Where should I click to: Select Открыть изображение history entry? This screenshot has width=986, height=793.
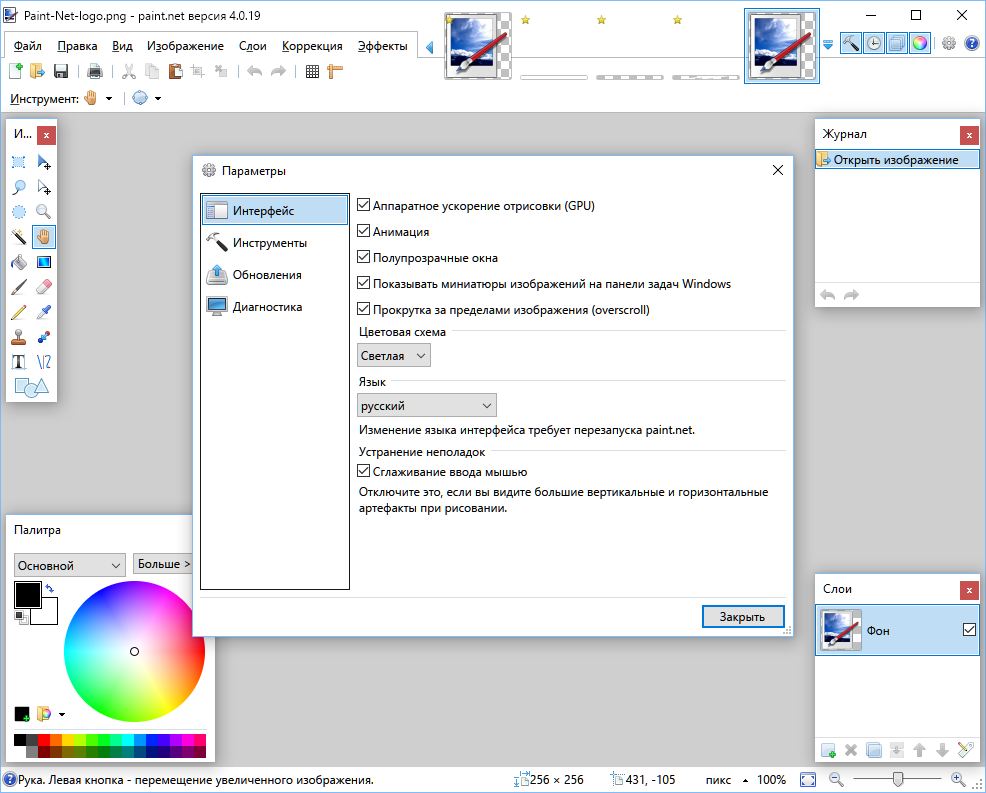tap(897, 160)
